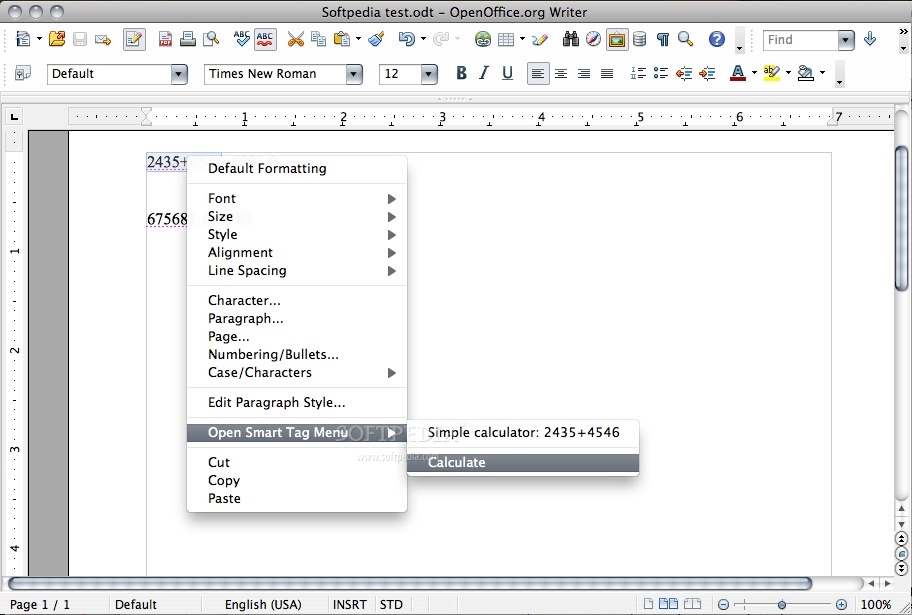This screenshot has height=615, width=912.
Task: Toggle Bold formatting
Action: (x=461, y=73)
